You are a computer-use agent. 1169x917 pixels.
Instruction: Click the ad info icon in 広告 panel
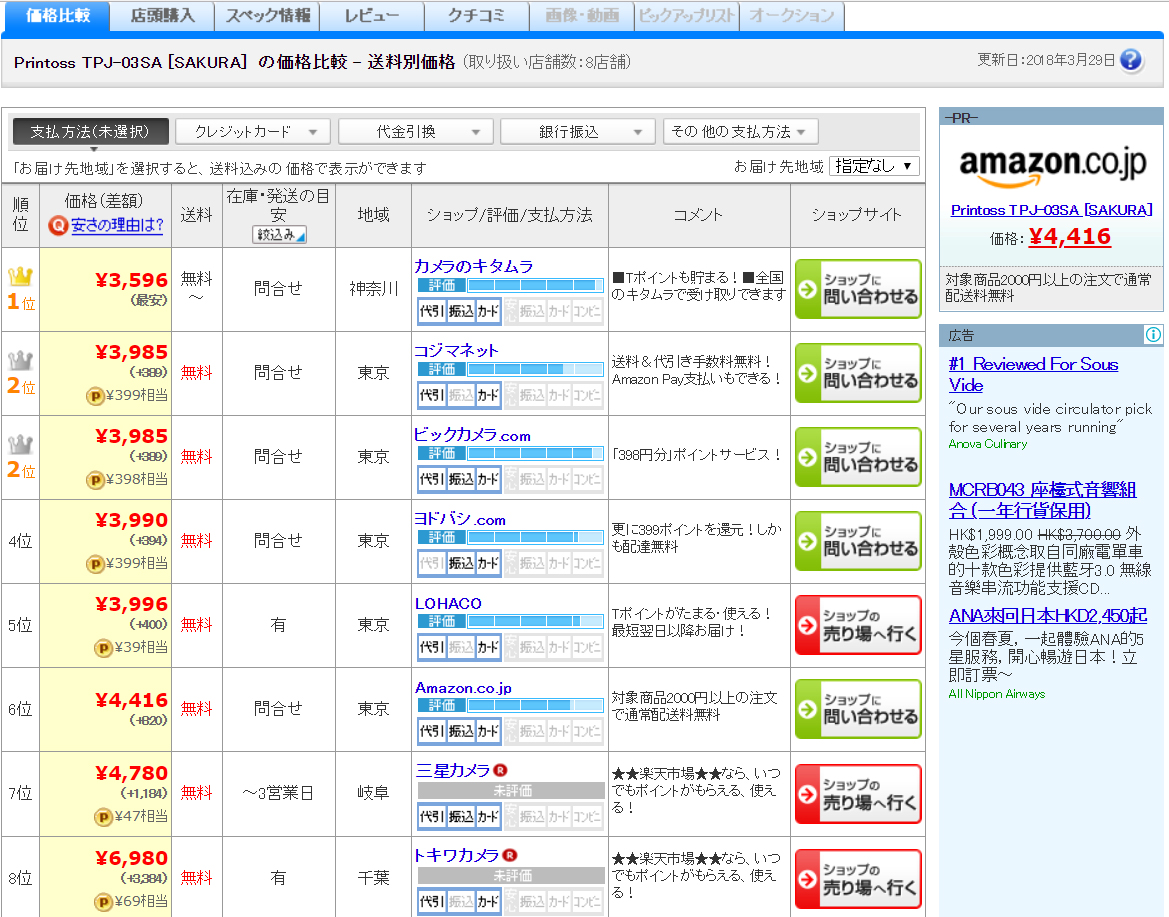1153,335
